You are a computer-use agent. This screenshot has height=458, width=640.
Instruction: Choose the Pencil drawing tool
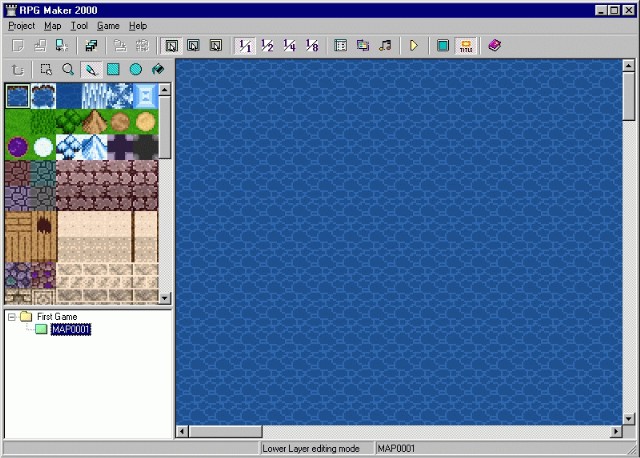(x=91, y=70)
